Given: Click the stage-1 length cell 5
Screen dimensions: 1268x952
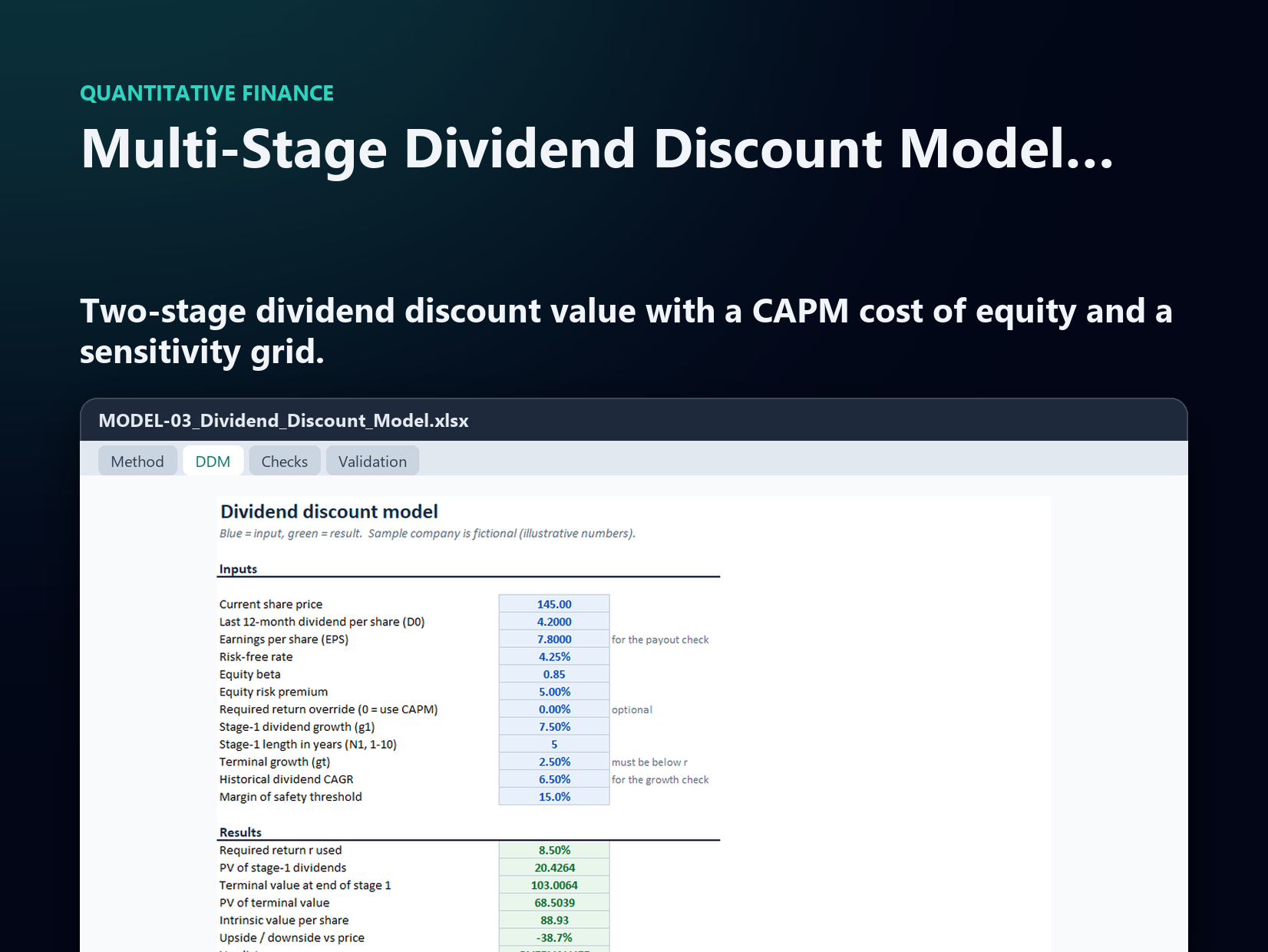Looking at the screenshot, I should tap(554, 745).
